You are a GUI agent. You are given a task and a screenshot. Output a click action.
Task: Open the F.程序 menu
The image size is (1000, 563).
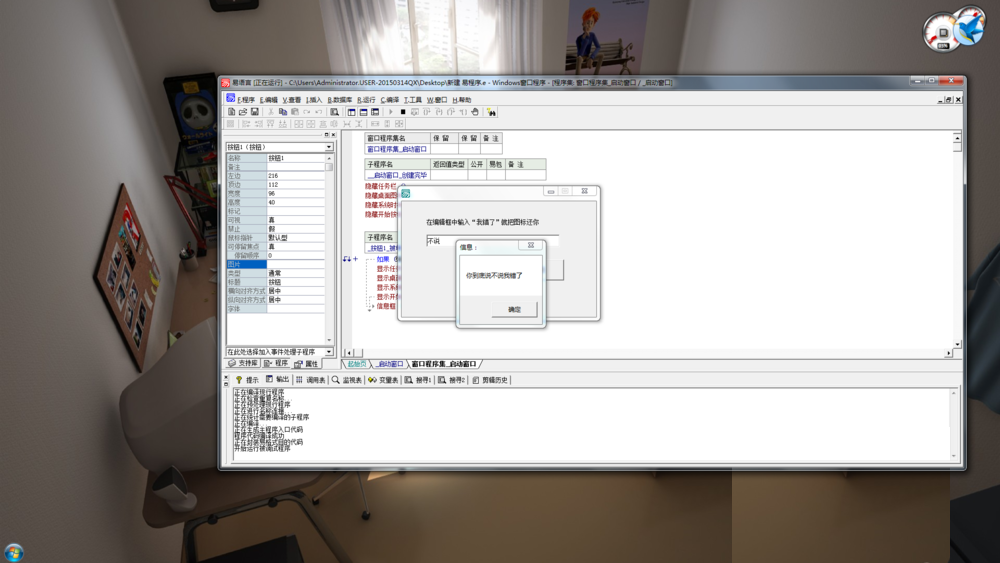pos(246,100)
